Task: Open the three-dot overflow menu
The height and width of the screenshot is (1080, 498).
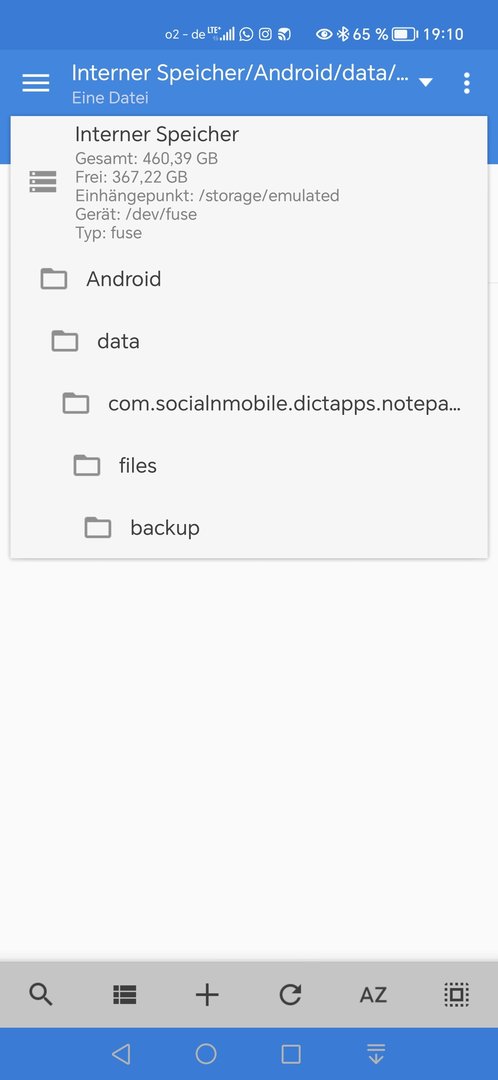Action: 466,83
